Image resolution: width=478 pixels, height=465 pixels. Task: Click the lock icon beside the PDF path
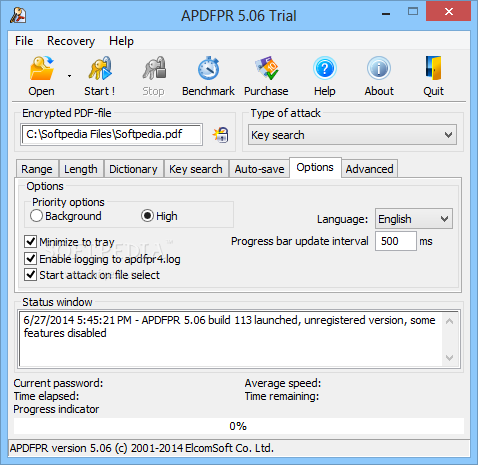[x=221, y=135]
